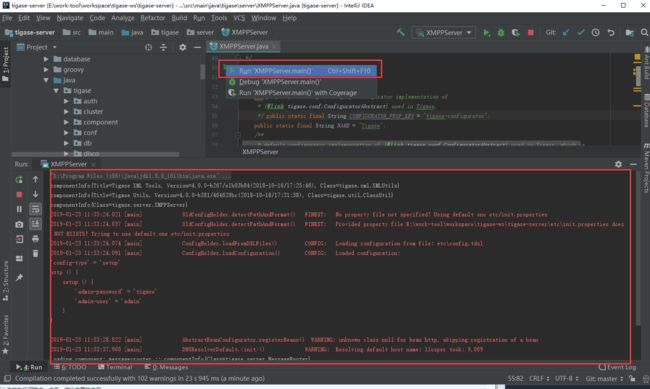Open the Refactor menu

point(153,18)
